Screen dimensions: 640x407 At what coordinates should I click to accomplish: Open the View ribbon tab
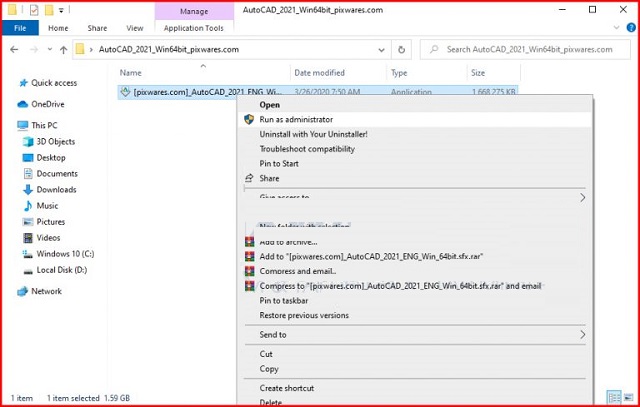click(x=135, y=28)
